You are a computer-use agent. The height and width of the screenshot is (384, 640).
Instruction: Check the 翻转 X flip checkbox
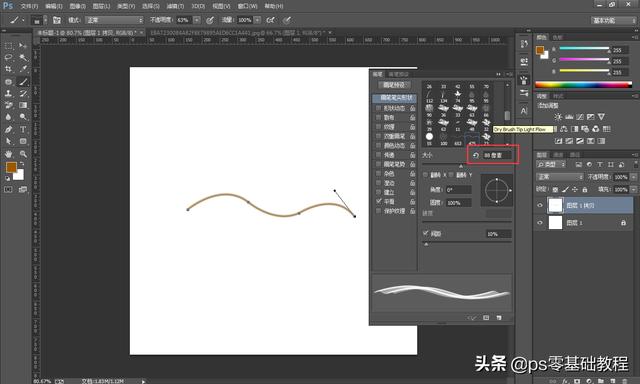pyautogui.click(x=426, y=175)
